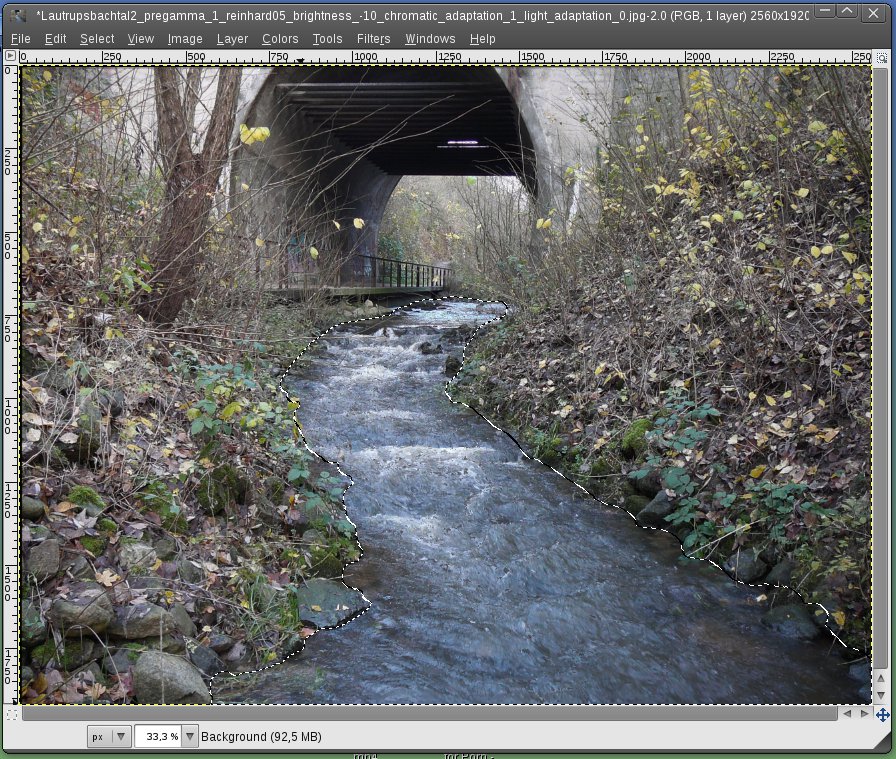Toggle zoom-on-resize magnifier icon
The width and height of the screenshot is (896, 759).
pos(881,57)
